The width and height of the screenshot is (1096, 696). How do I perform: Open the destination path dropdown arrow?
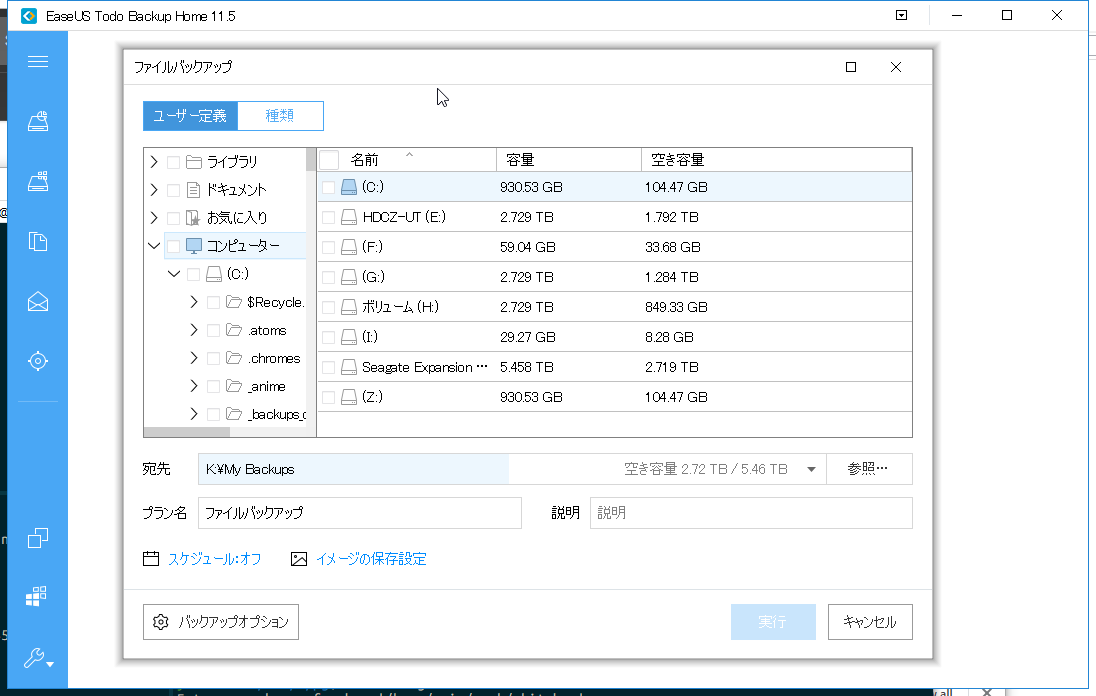[x=811, y=469]
